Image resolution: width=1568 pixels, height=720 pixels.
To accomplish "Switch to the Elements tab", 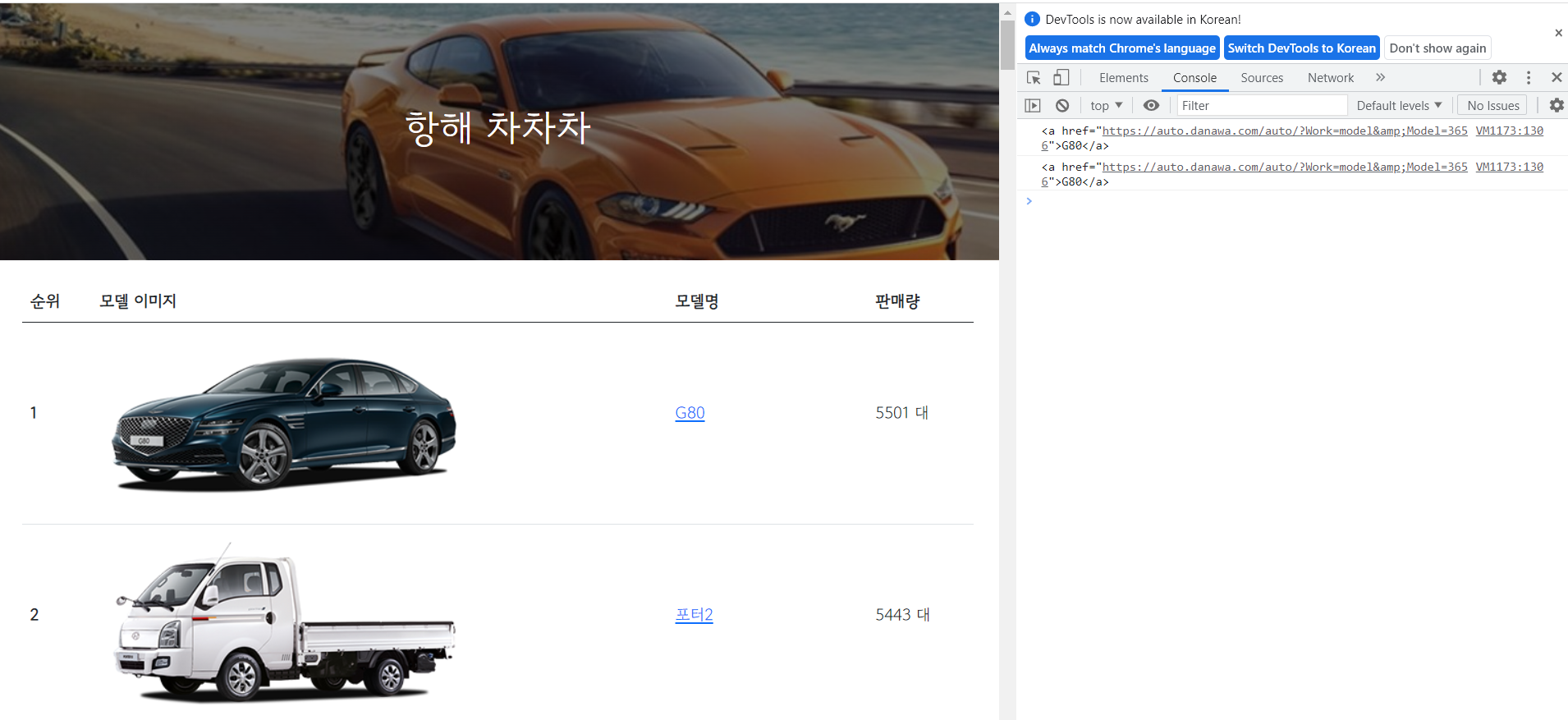I will 1123,78.
